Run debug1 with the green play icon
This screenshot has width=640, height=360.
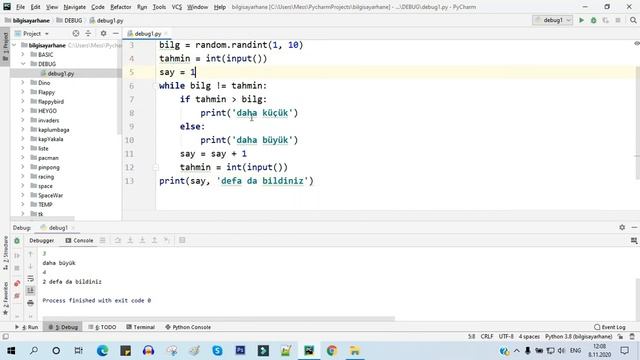click(x=581, y=20)
